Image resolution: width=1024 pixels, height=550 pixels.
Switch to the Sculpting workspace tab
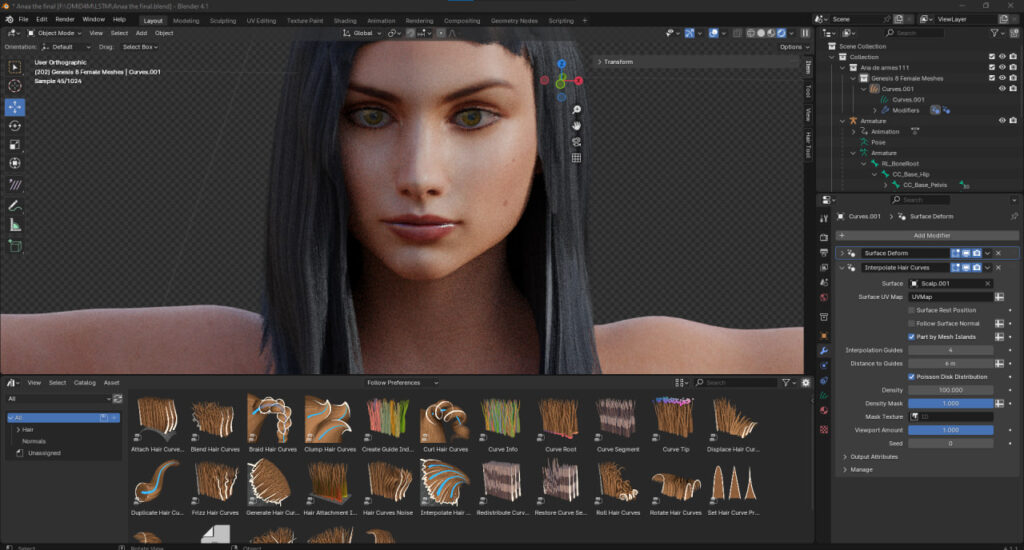tap(223, 21)
